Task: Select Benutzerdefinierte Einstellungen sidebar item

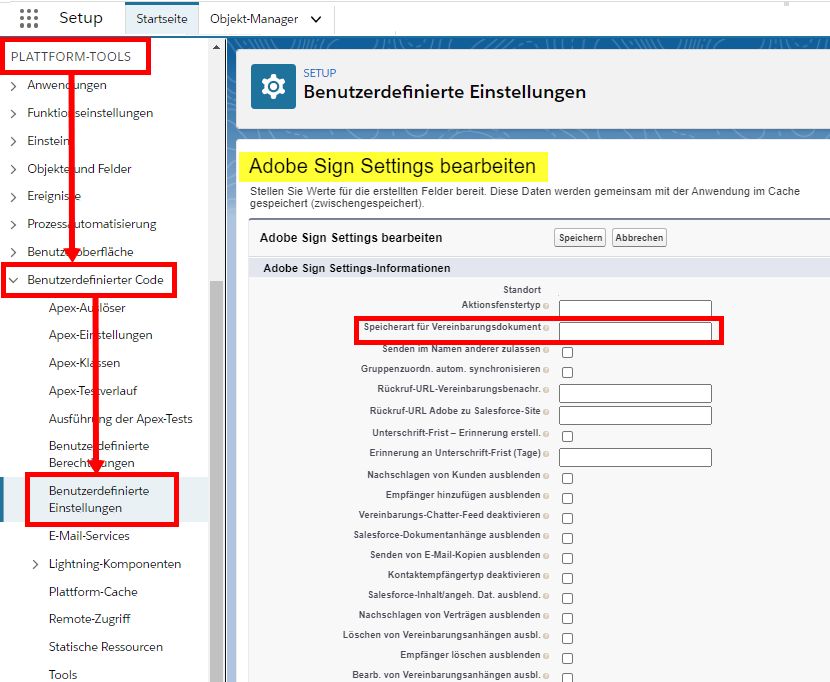Action: [x=99, y=499]
